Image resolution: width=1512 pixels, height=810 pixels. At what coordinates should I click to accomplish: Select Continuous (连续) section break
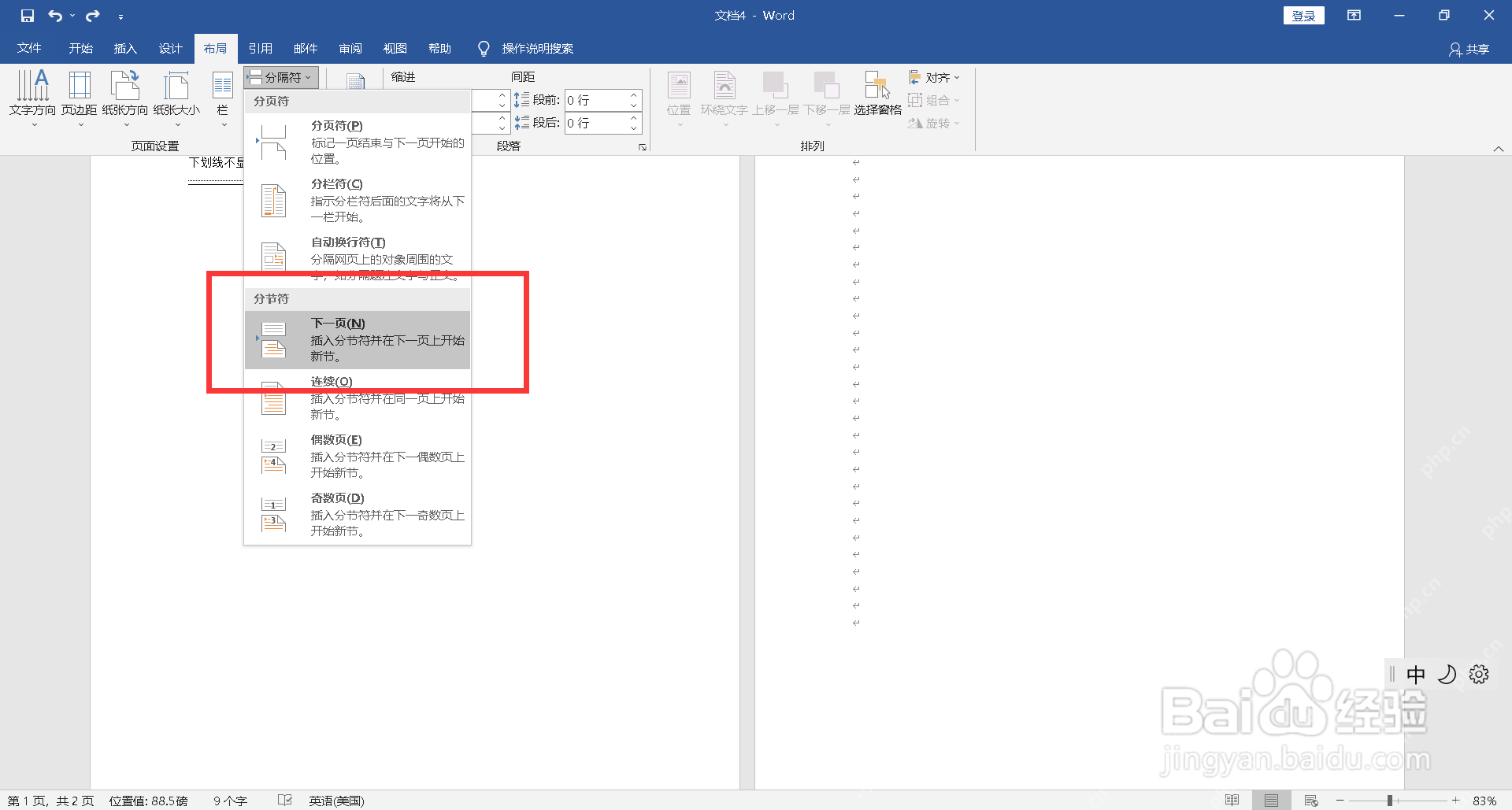point(358,398)
